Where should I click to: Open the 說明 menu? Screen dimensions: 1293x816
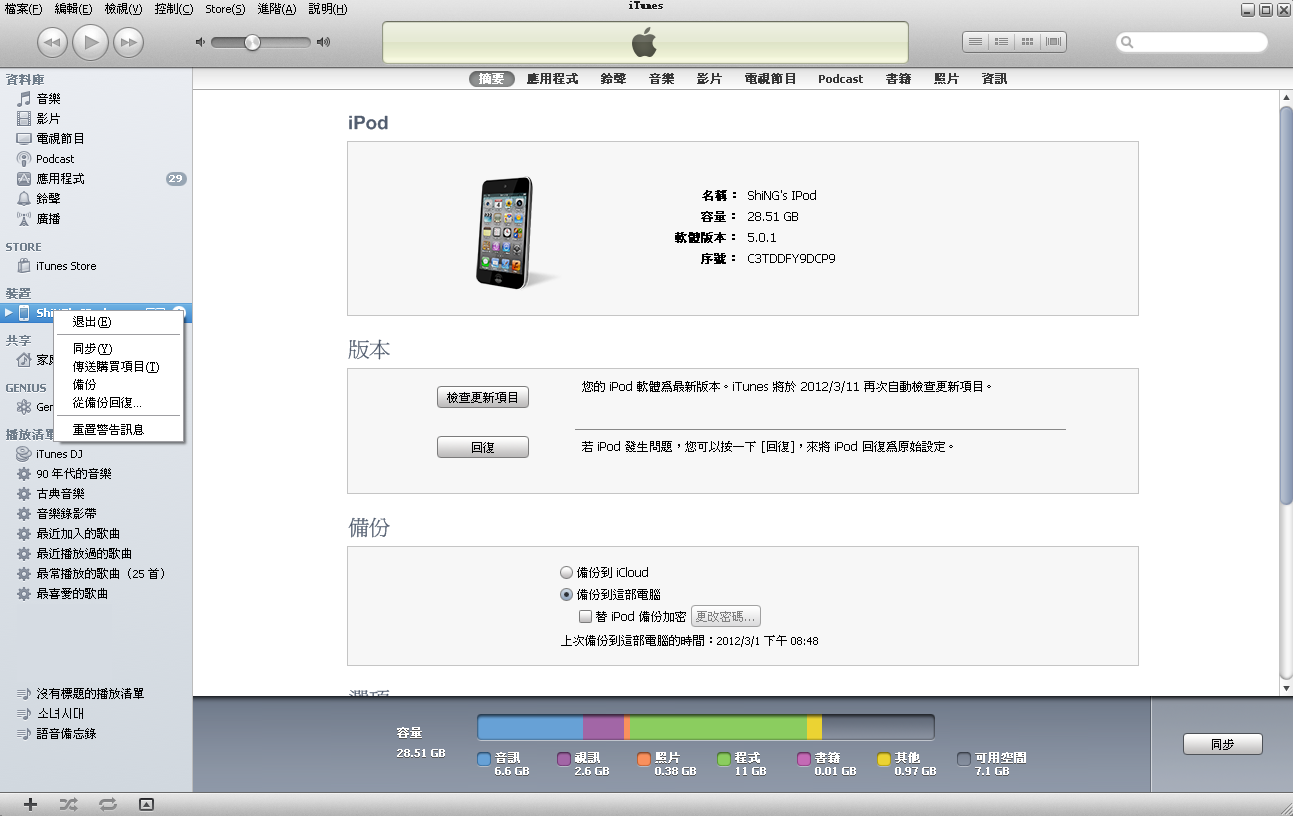point(328,9)
